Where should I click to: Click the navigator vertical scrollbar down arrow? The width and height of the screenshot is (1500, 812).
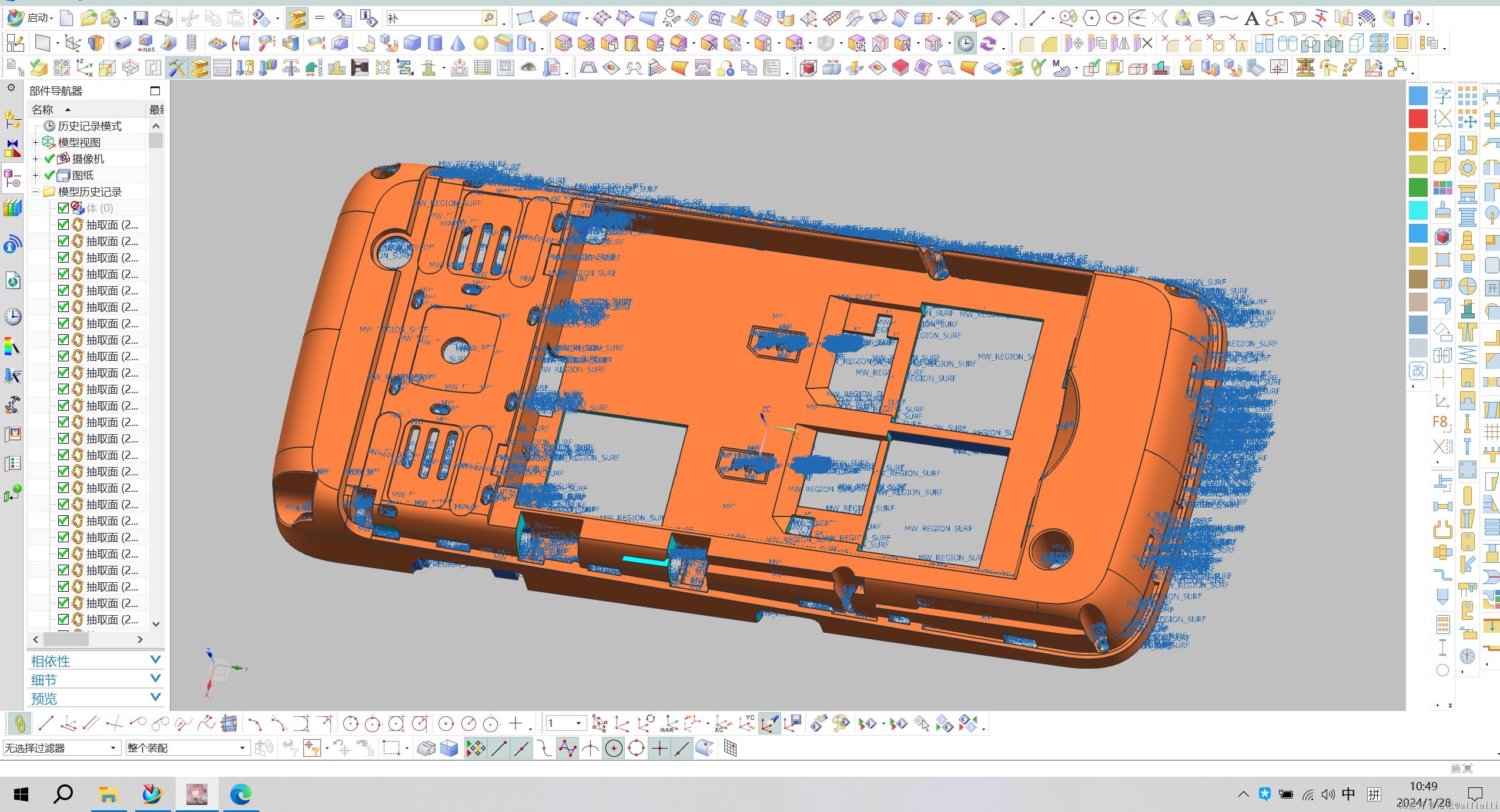coord(156,624)
